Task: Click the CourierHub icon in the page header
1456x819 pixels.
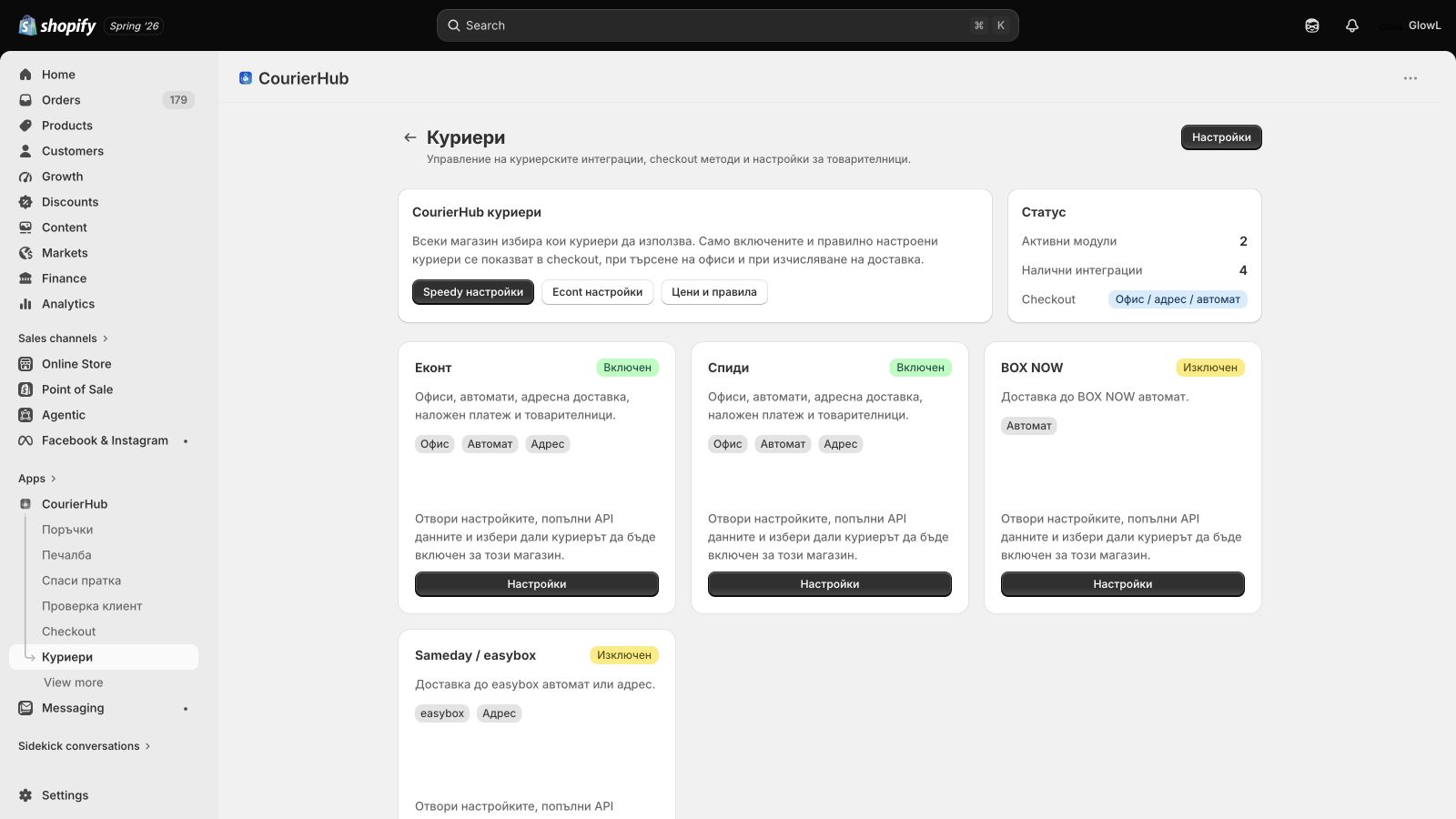Action: (x=246, y=78)
